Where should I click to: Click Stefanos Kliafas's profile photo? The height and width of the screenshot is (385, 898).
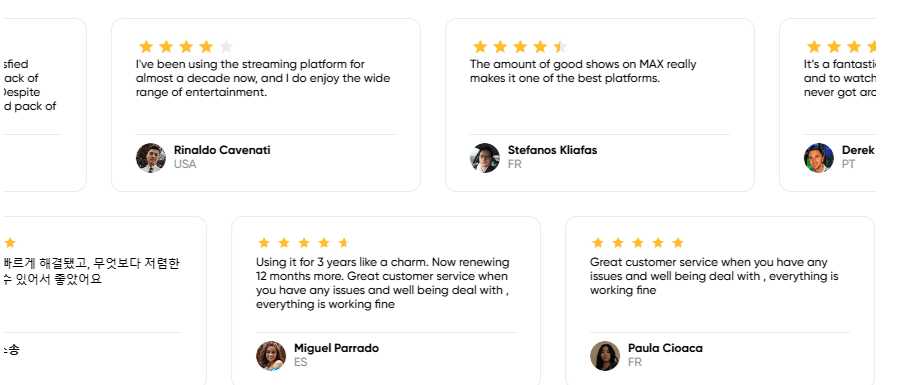485,158
